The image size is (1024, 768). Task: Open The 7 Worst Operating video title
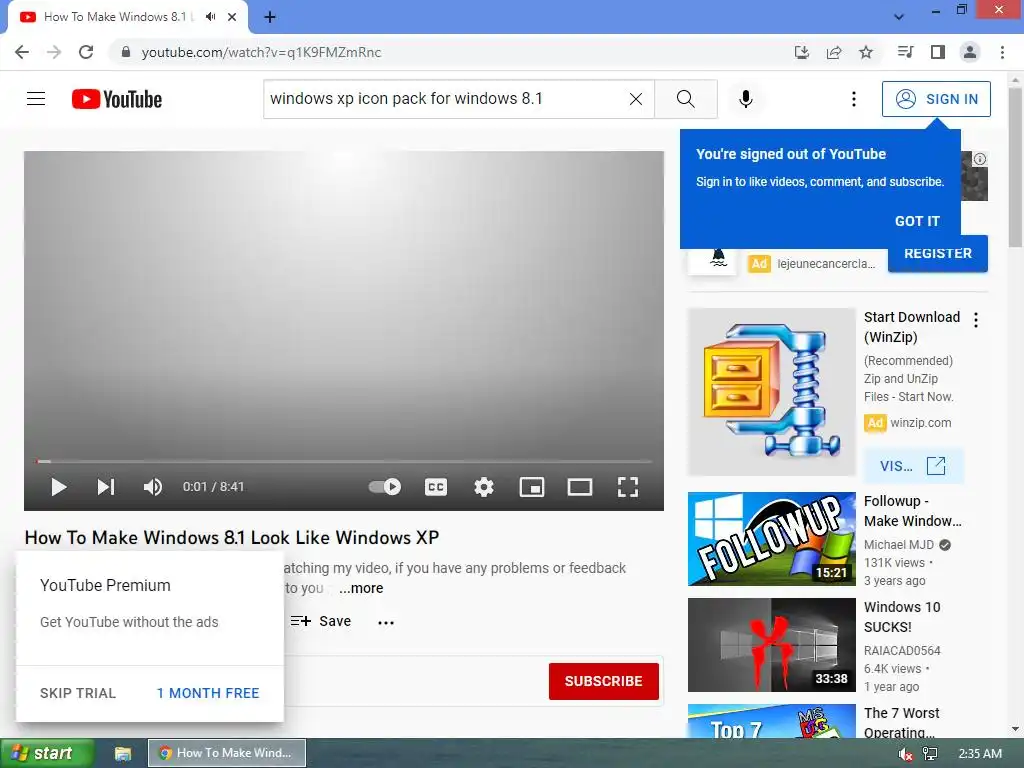click(x=902, y=722)
